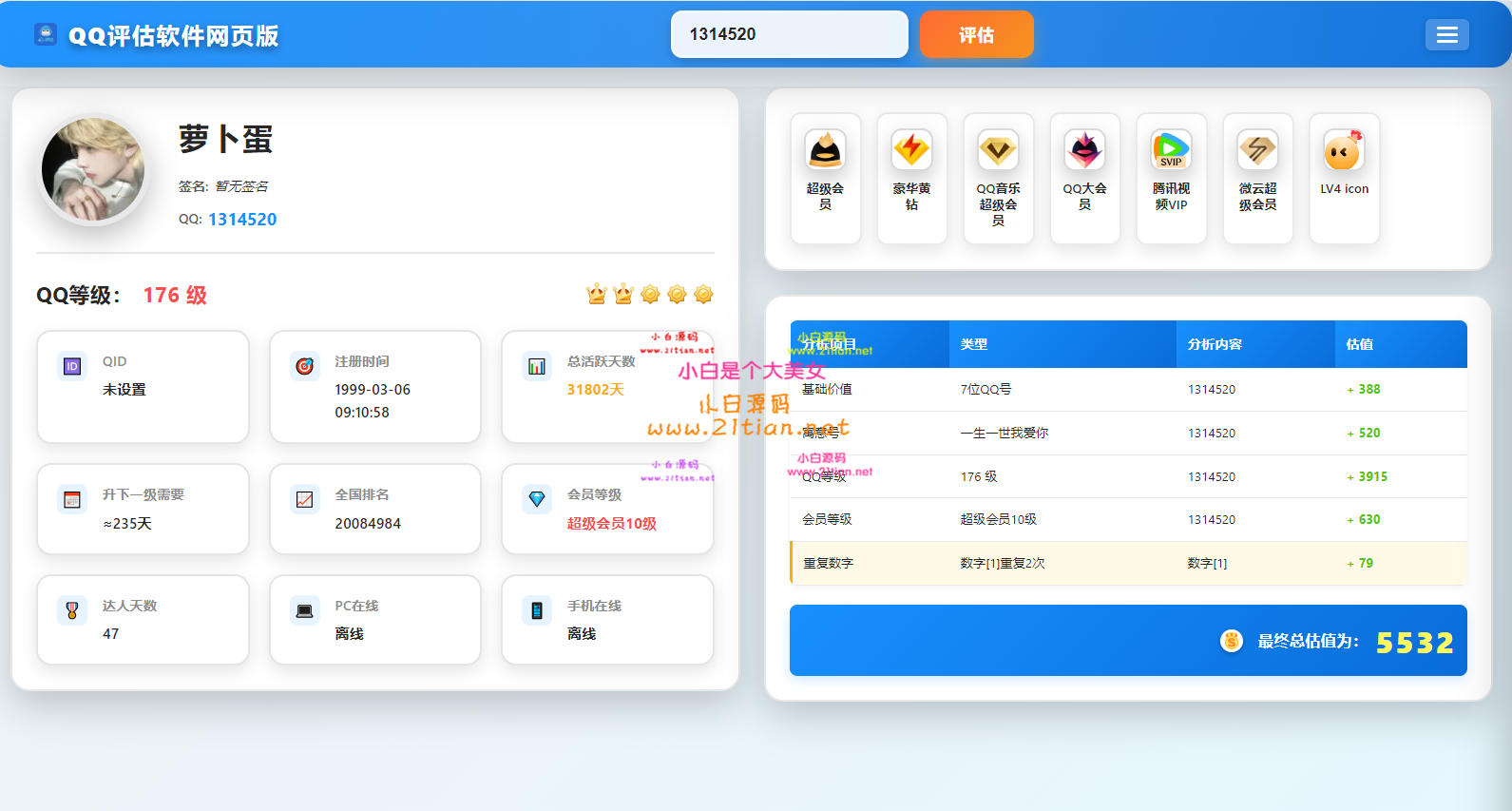Click the blue QQ number 1314520 link
This screenshot has height=811, width=1512.
[242, 220]
